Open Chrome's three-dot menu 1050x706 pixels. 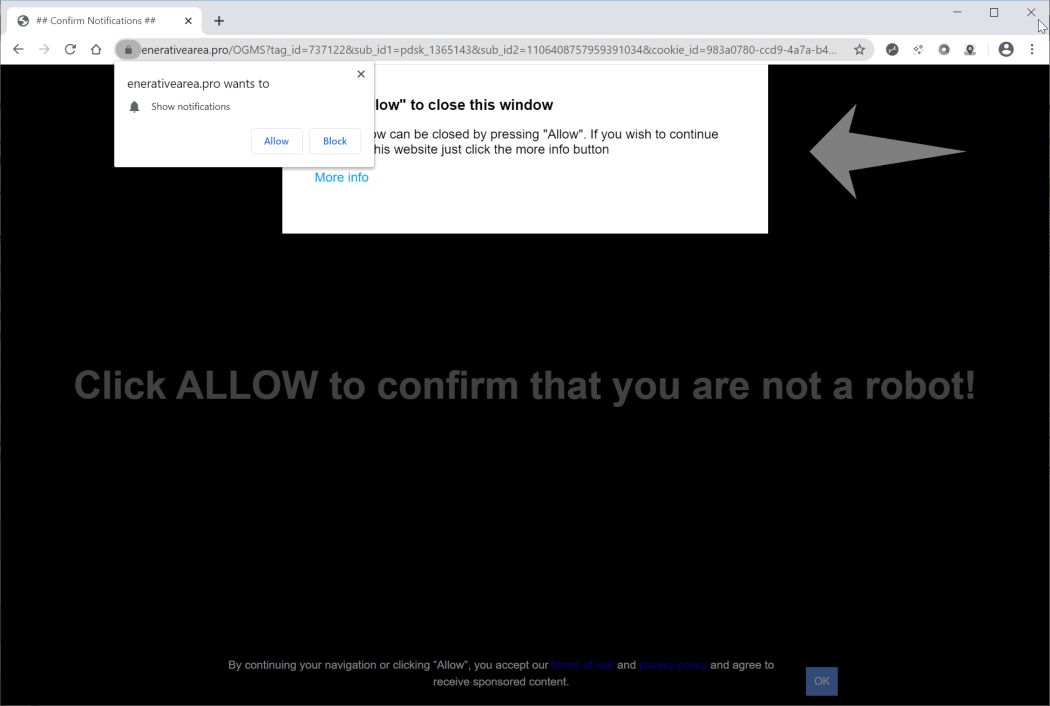point(1032,49)
